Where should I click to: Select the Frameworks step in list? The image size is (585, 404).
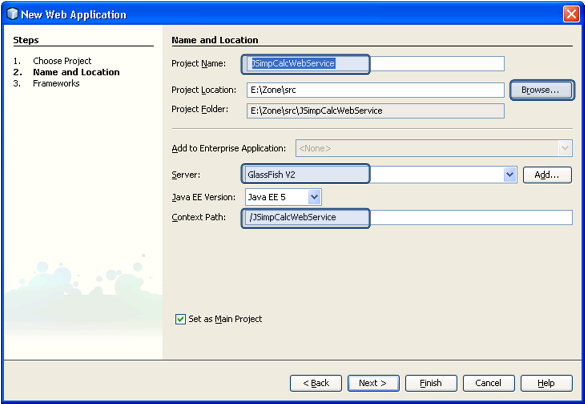pyautogui.click(x=56, y=83)
